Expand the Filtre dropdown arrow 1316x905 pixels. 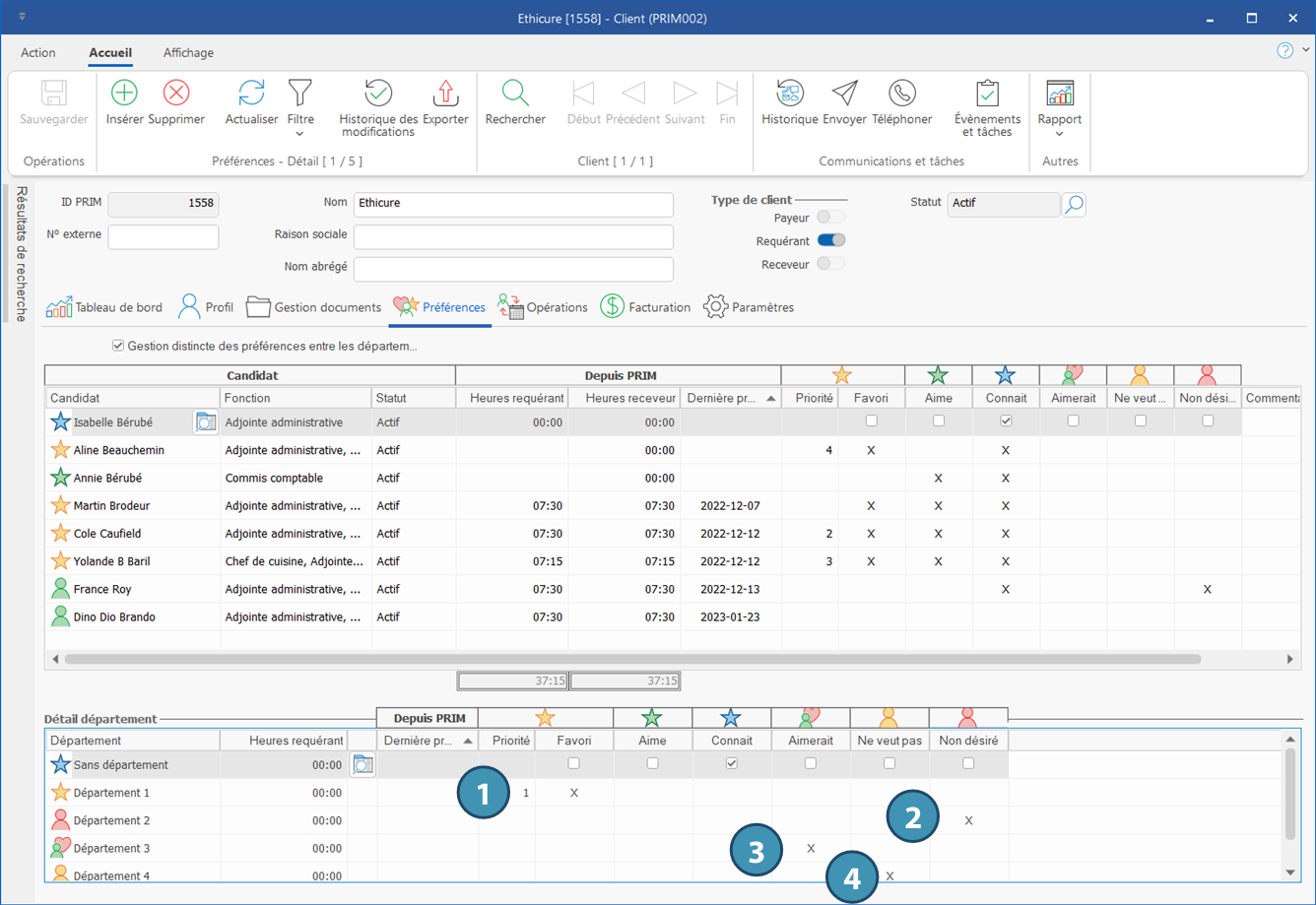click(300, 134)
